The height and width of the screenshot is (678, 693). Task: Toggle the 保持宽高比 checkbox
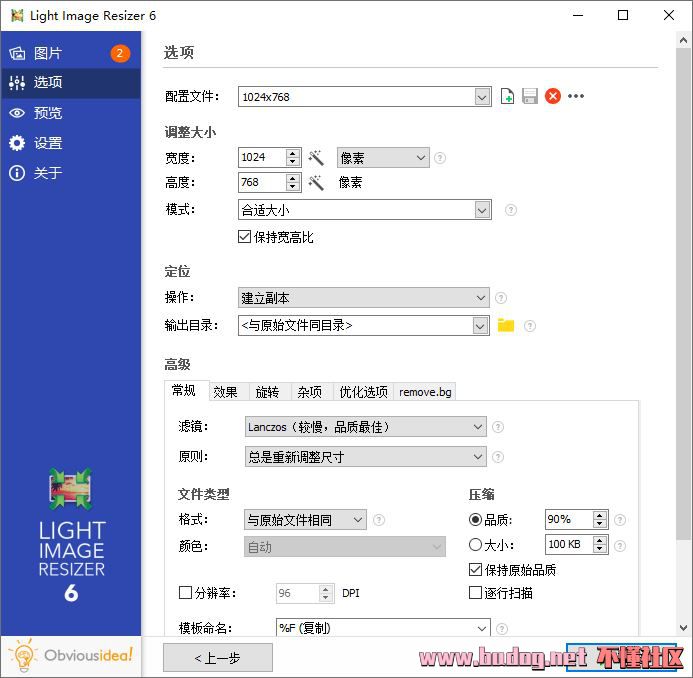coord(244,237)
